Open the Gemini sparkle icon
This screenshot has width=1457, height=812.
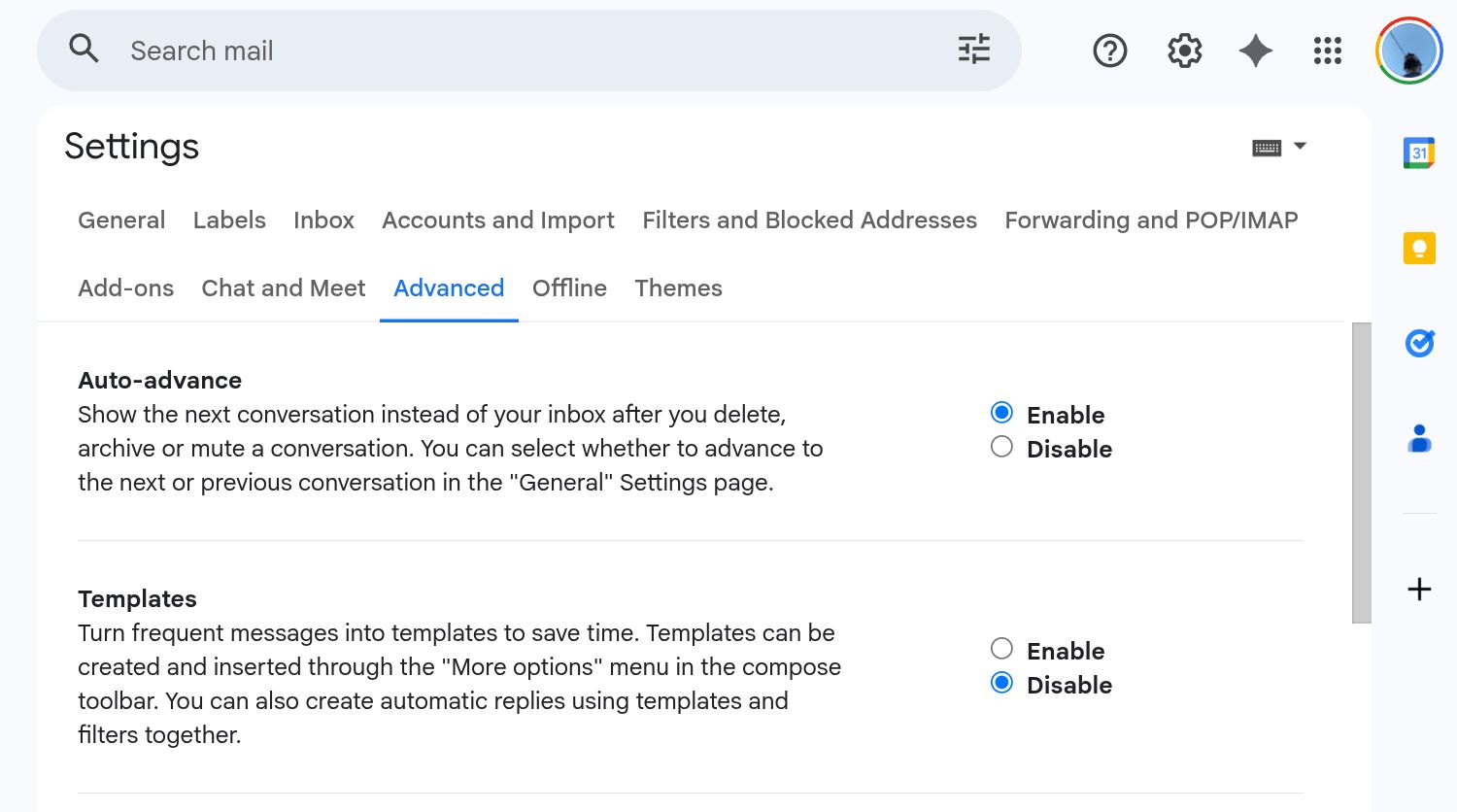1255,51
